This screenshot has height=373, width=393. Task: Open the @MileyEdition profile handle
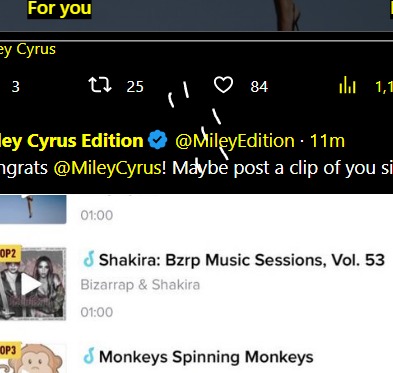[235, 141]
